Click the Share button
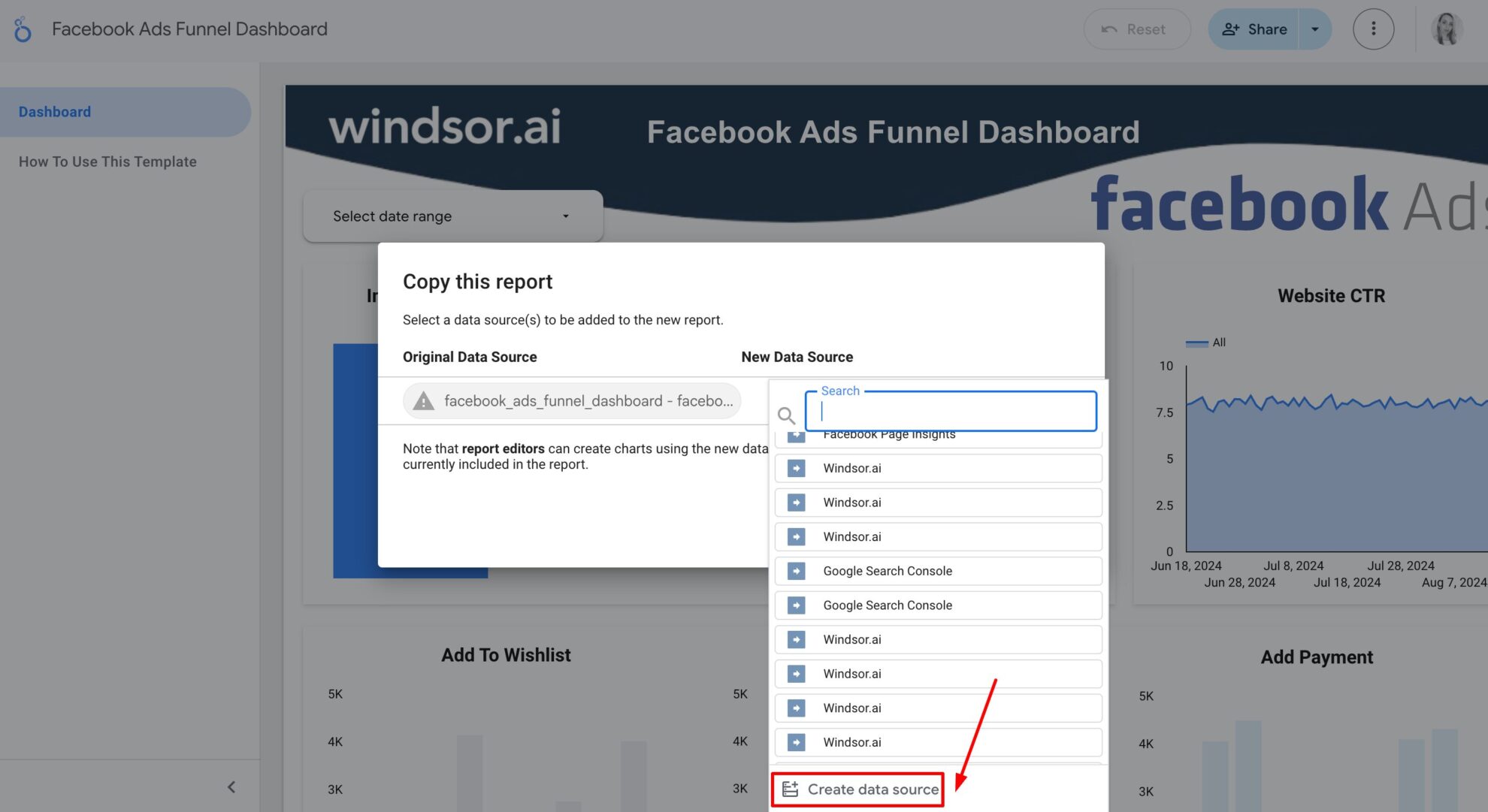 pyautogui.click(x=1254, y=29)
